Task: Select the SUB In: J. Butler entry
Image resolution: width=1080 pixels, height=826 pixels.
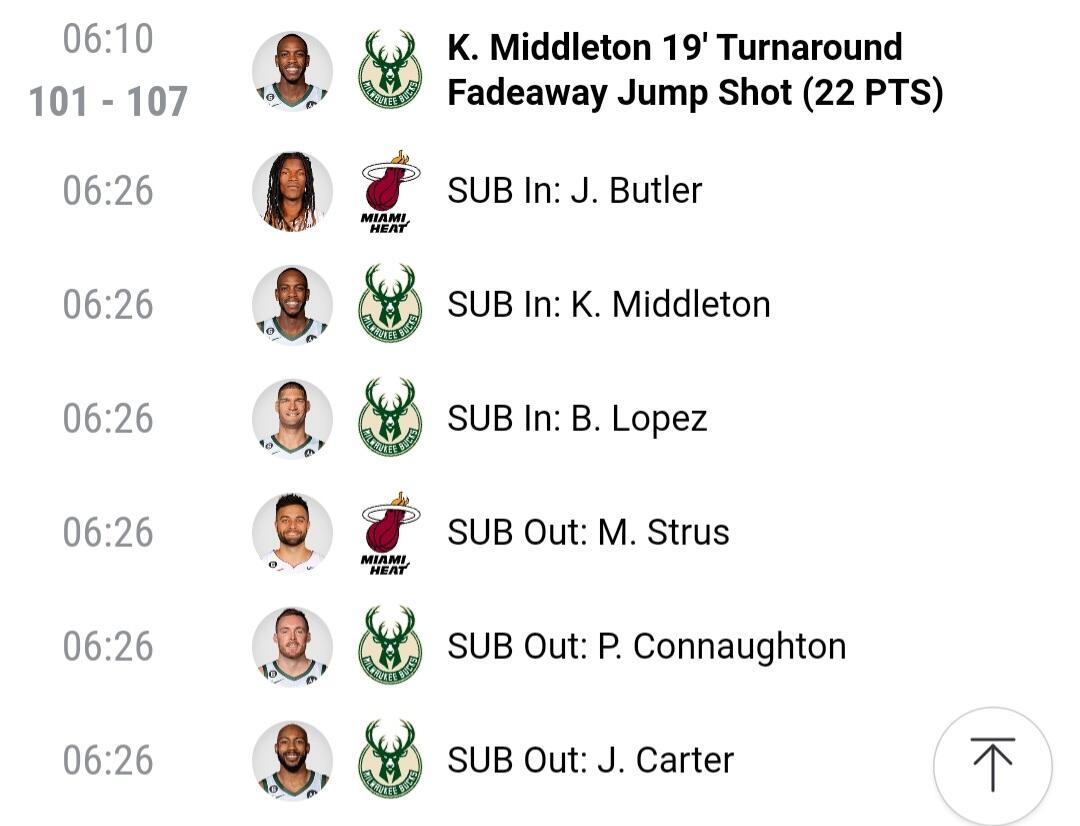Action: tap(574, 191)
